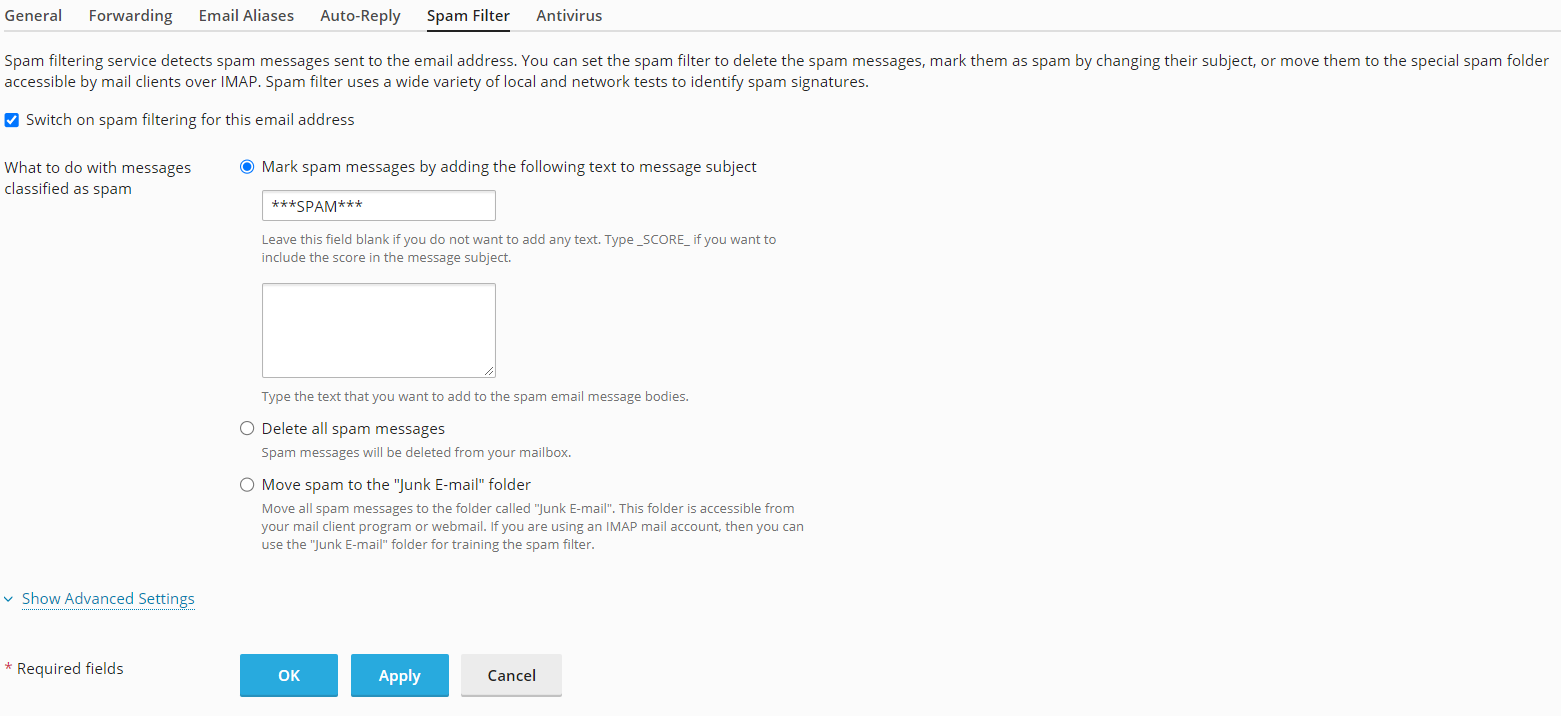The height and width of the screenshot is (716, 1561).
Task: Select 'Move spam to Junk E-mail folder' option
Action: click(x=247, y=485)
